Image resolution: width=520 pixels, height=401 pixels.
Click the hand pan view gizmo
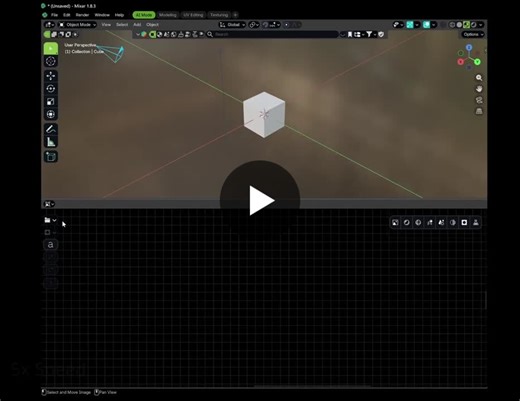479,89
